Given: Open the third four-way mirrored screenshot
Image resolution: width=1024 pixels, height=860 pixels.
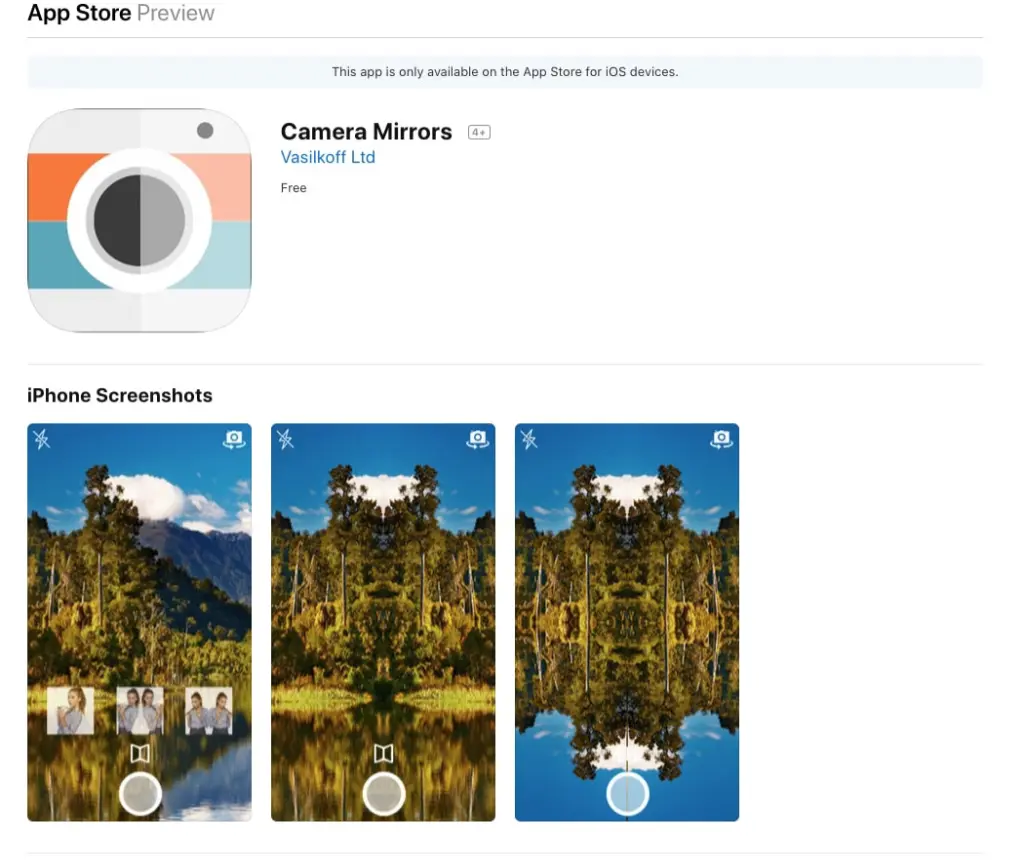Looking at the screenshot, I should tap(626, 622).
